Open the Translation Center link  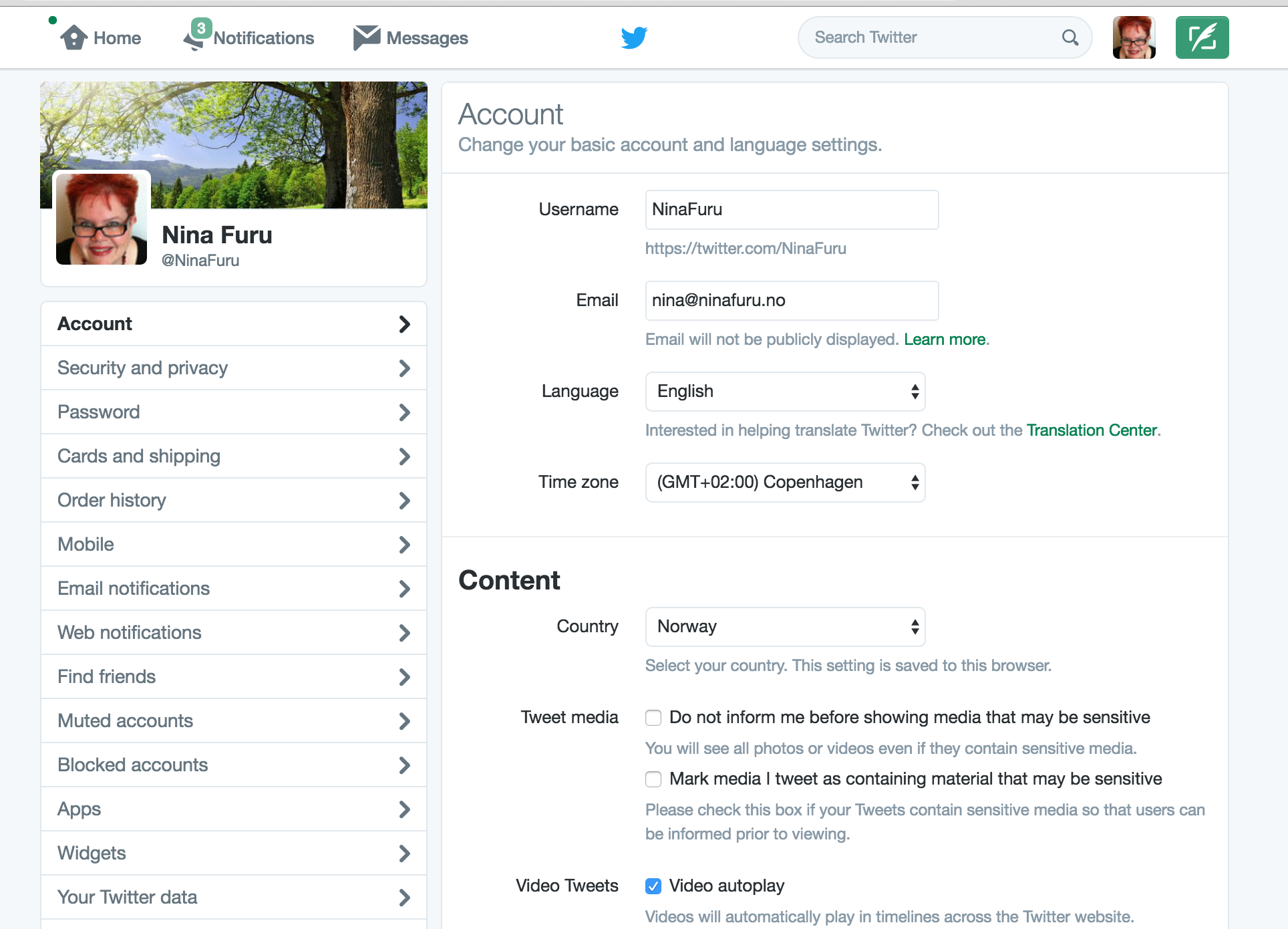(x=1092, y=430)
